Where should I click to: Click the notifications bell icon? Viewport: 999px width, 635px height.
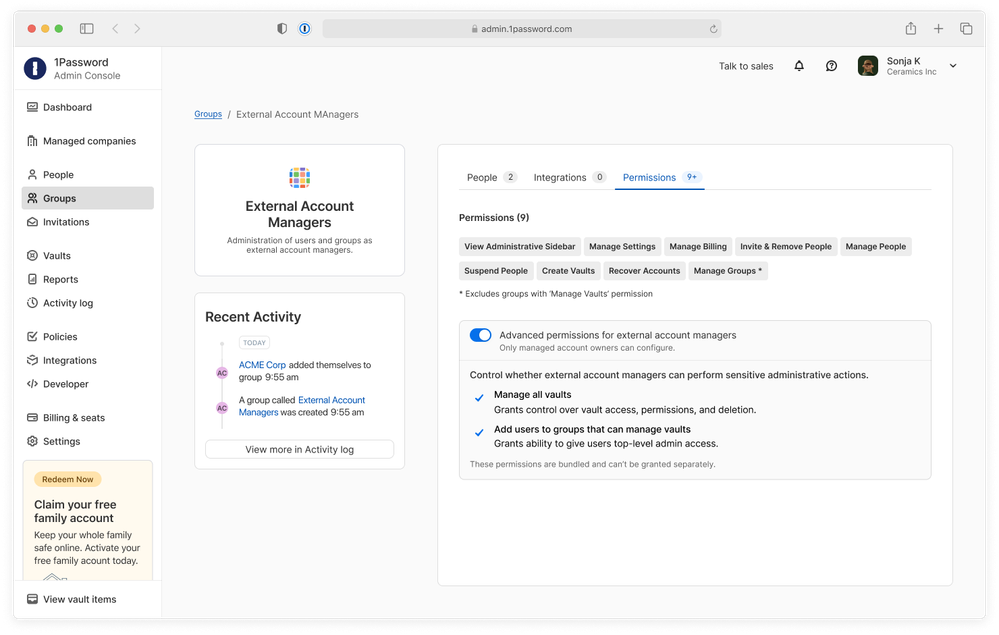(x=799, y=66)
